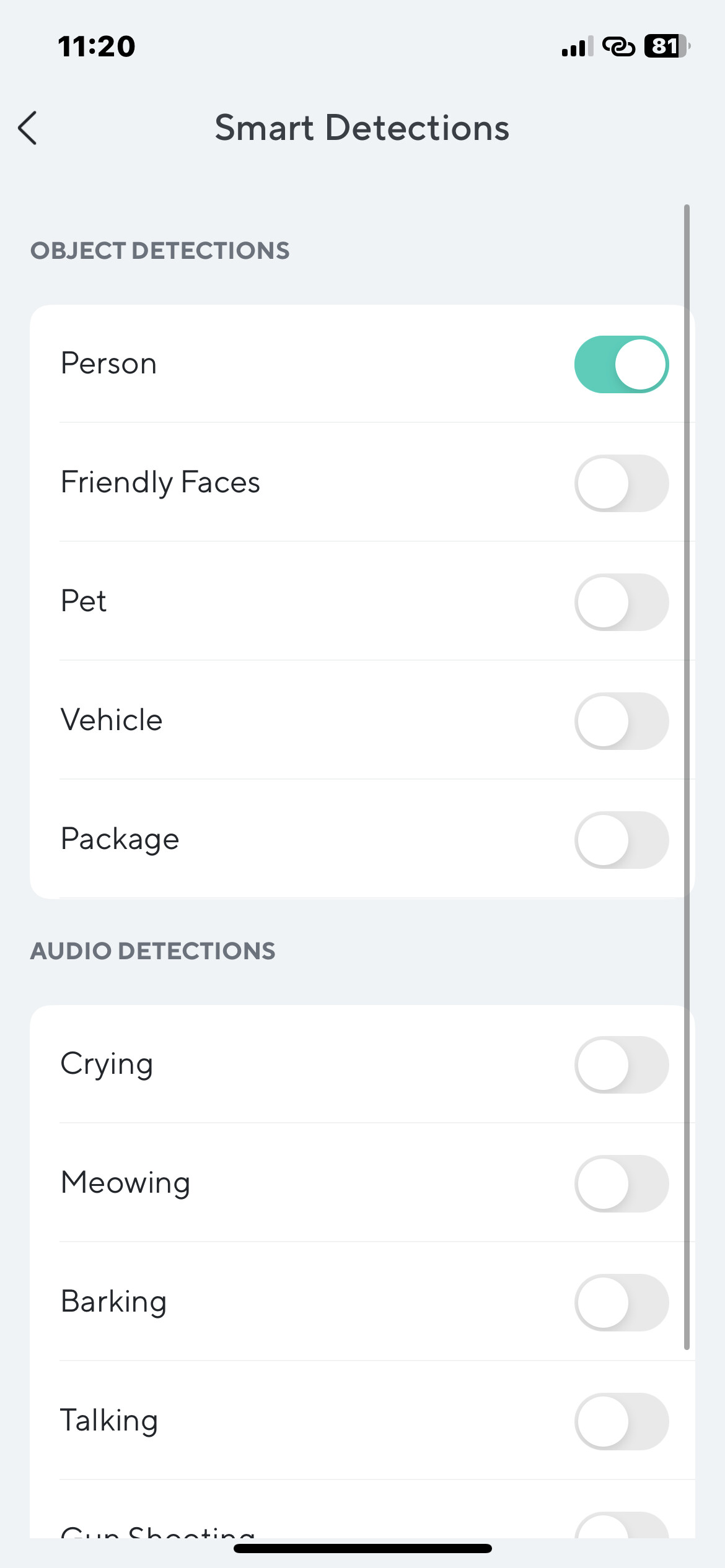Disable Person detection toggle

coord(621,364)
